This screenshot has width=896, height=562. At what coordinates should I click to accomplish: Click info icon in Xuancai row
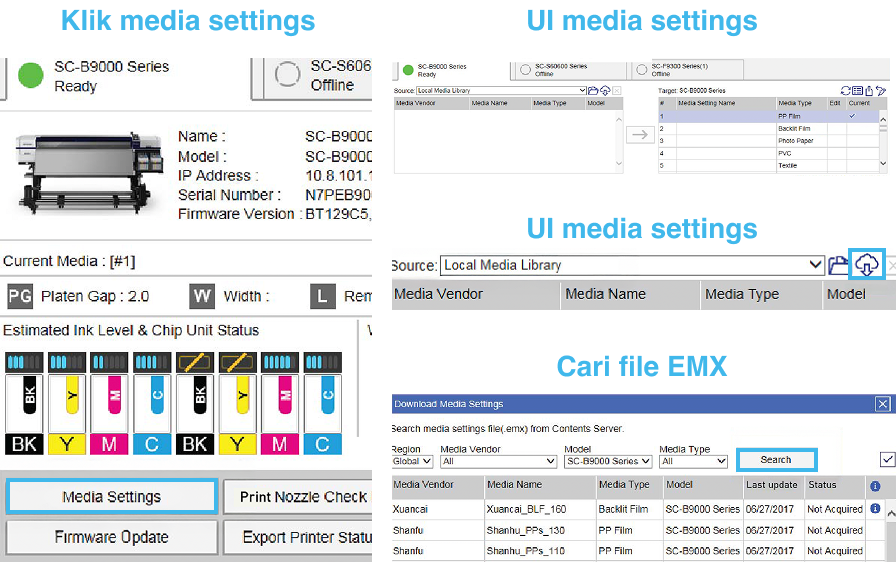[875, 508]
